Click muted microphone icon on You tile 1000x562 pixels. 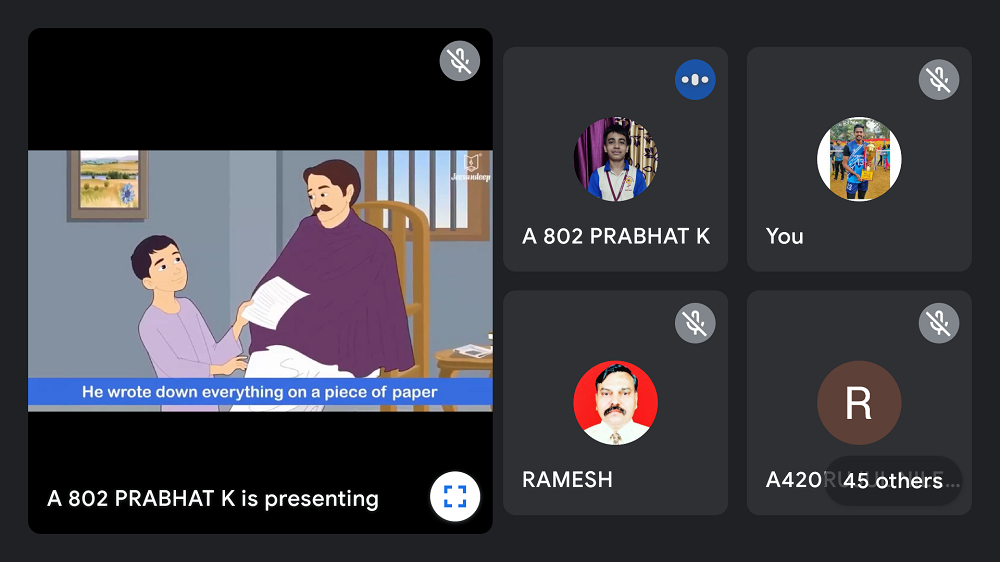(939, 80)
